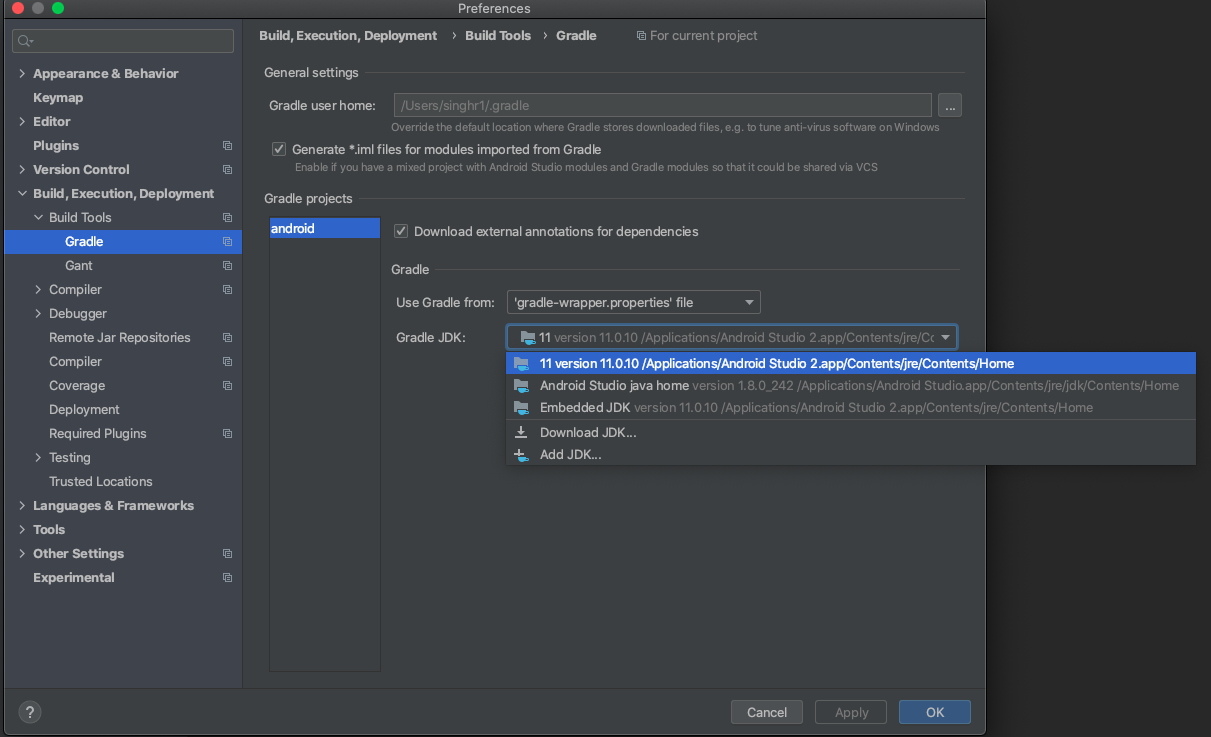Collapse the Gradle JDK dropdown
Viewport: 1211px width, 737px height.
[945, 338]
